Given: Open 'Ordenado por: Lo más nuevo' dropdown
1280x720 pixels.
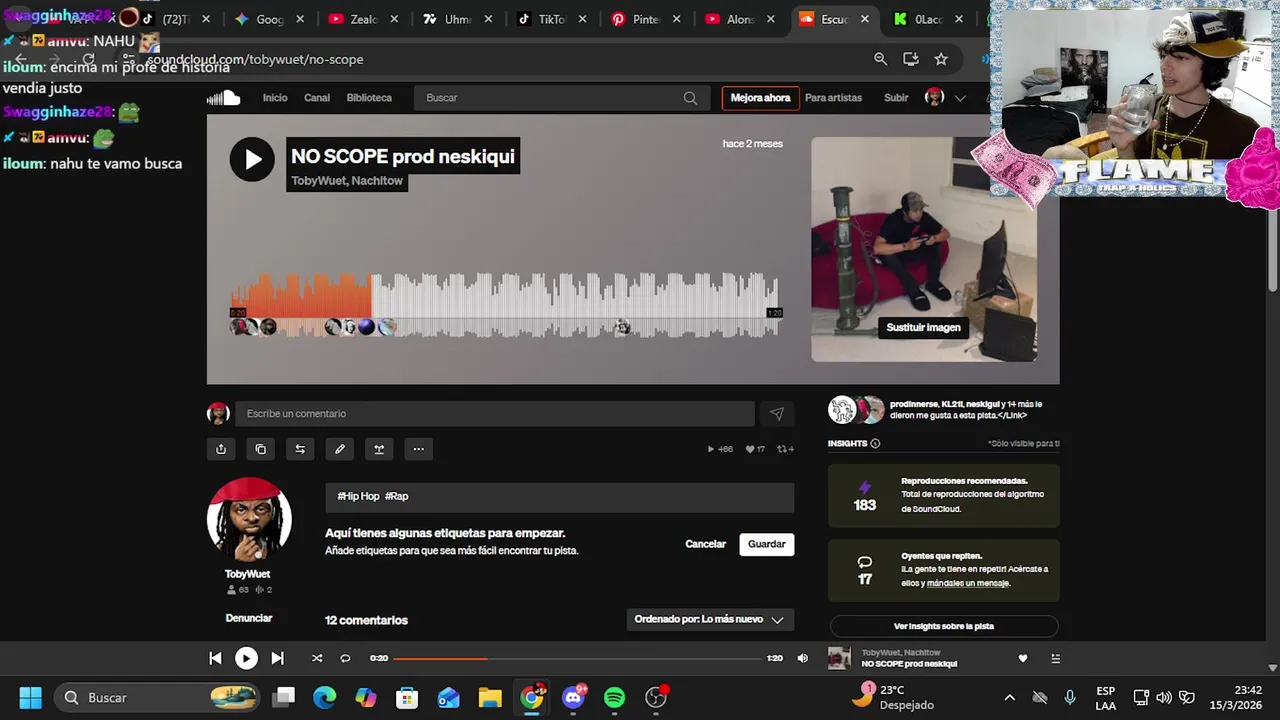Looking at the screenshot, I should pos(710,619).
